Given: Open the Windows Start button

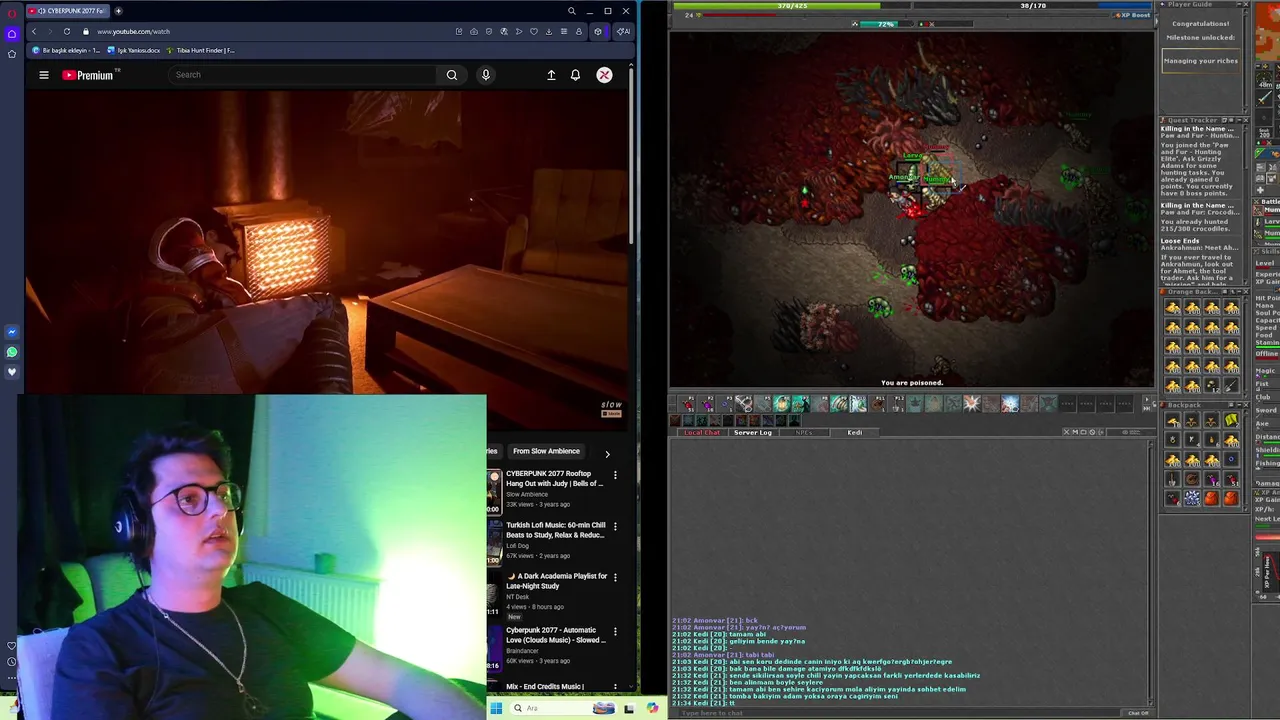Looking at the screenshot, I should tap(496, 708).
